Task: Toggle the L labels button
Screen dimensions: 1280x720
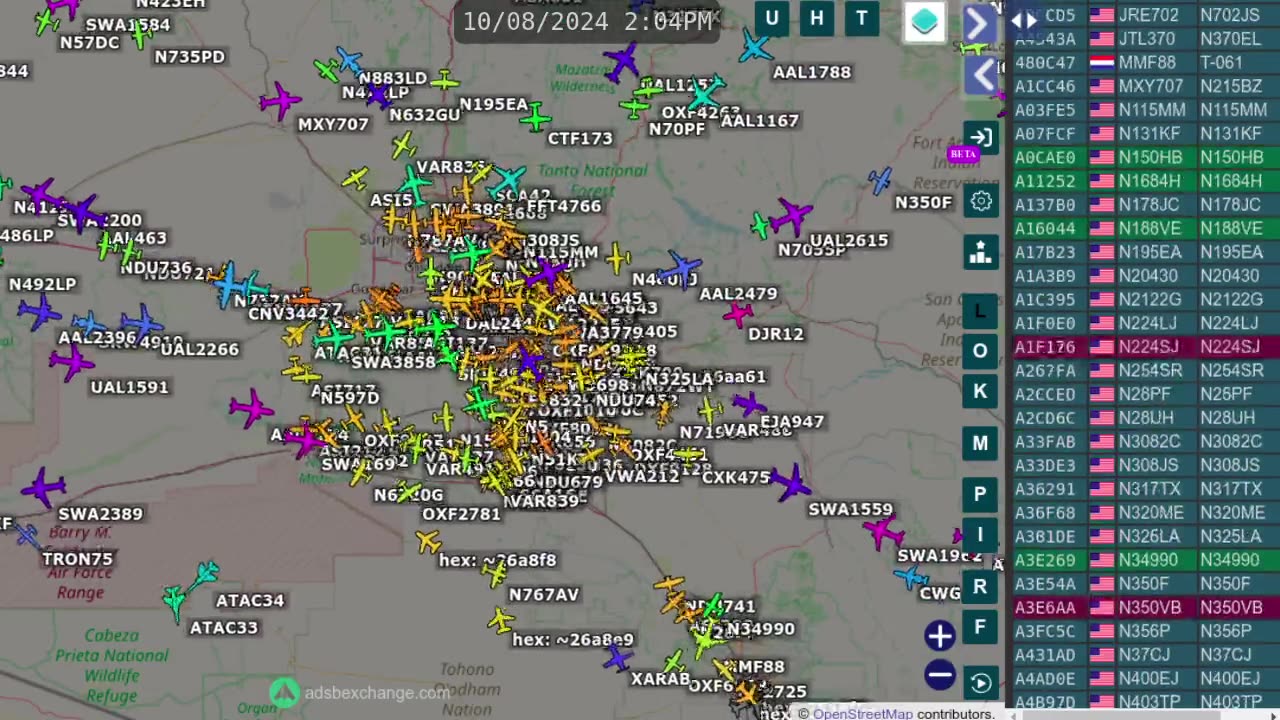Action: coord(980,311)
